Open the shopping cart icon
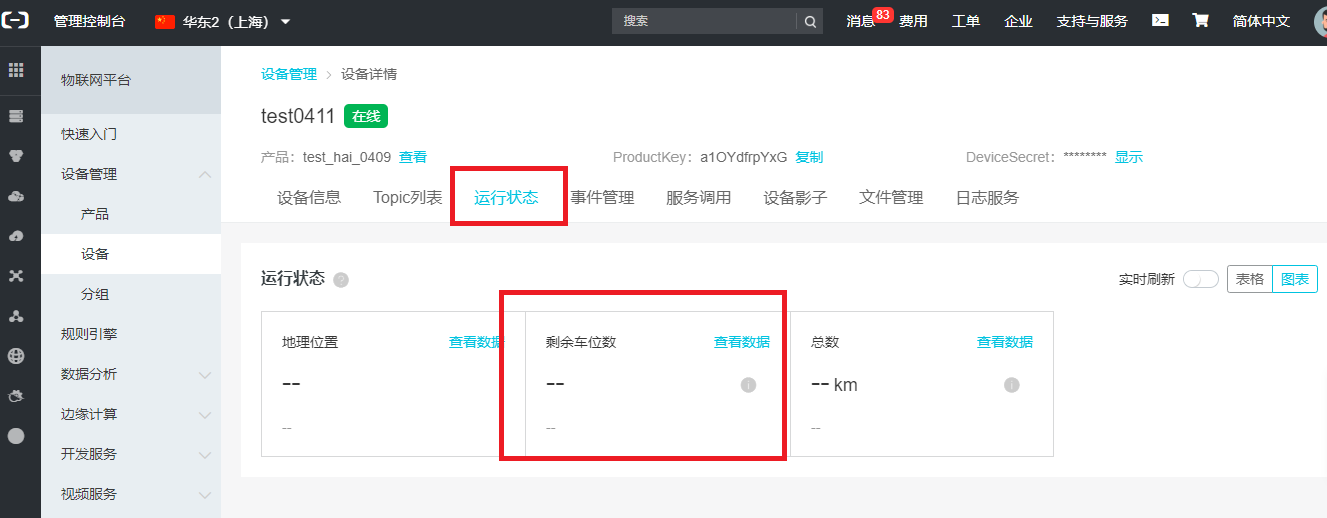The width and height of the screenshot is (1327, 518). (1200, 21)
